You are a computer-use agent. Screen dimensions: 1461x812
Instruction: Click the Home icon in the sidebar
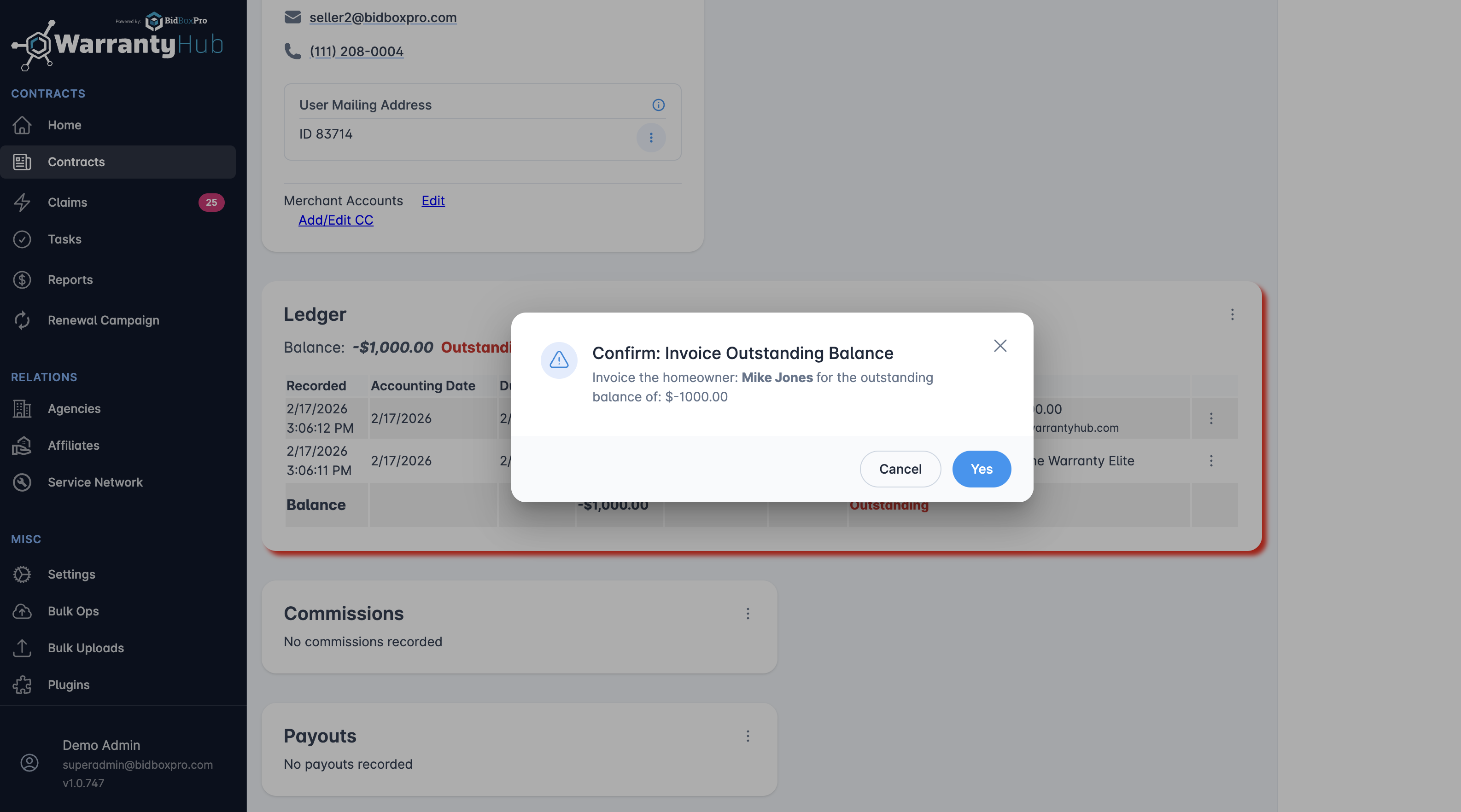click(x=22, y=125)
